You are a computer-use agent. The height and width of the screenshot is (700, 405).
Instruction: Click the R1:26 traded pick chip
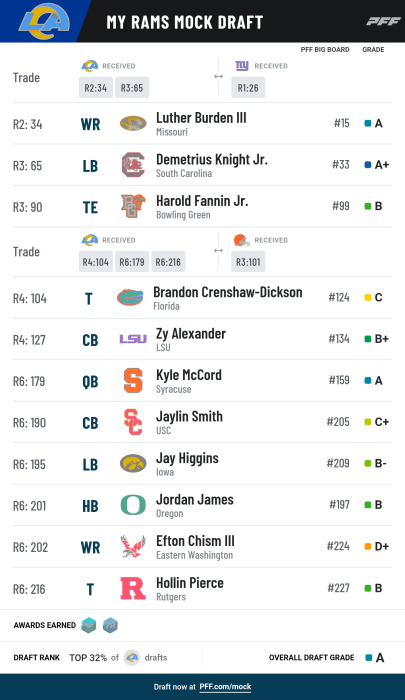[248, 88]
